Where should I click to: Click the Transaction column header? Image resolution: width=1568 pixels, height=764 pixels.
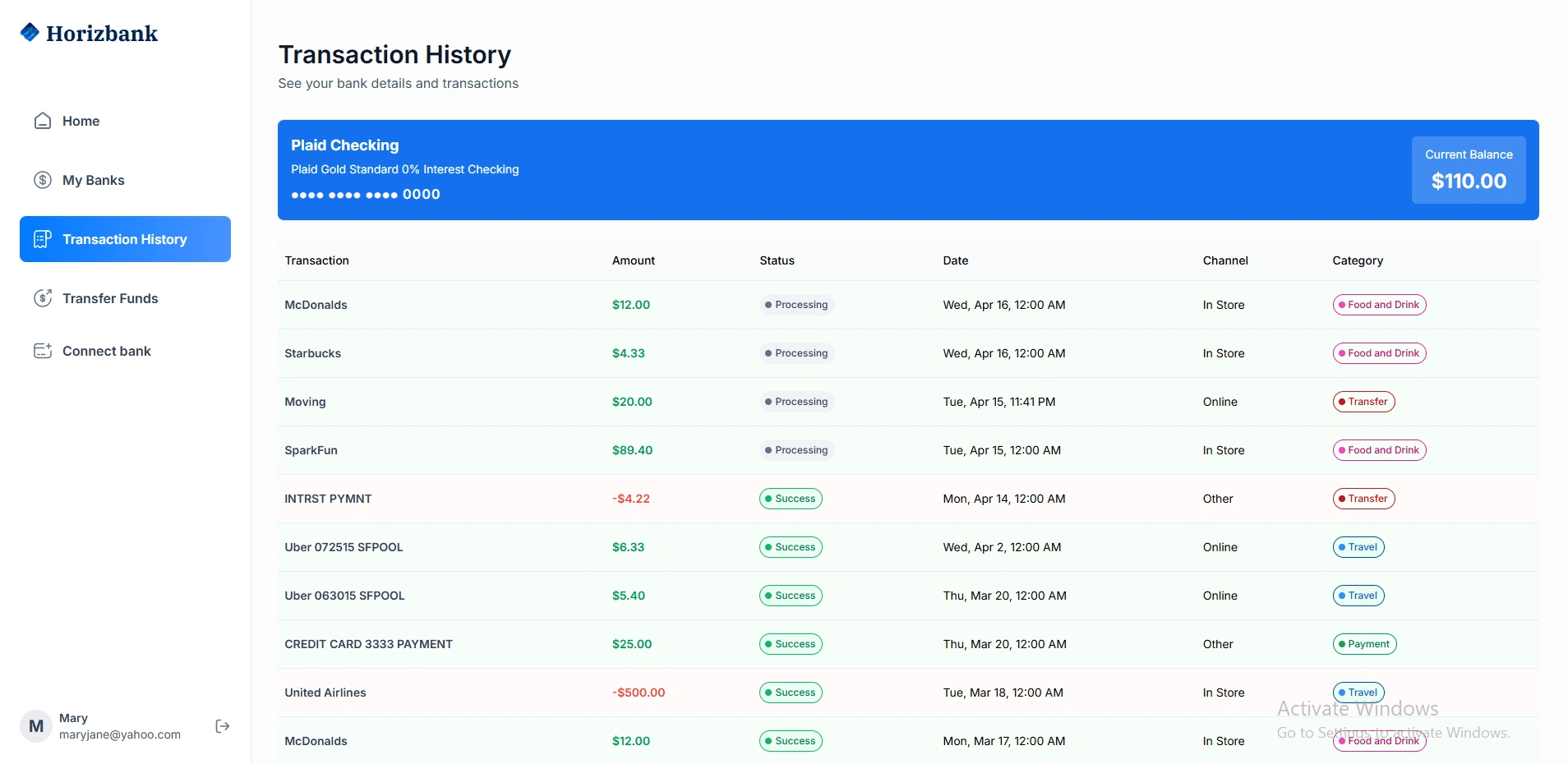pos(317,260)
